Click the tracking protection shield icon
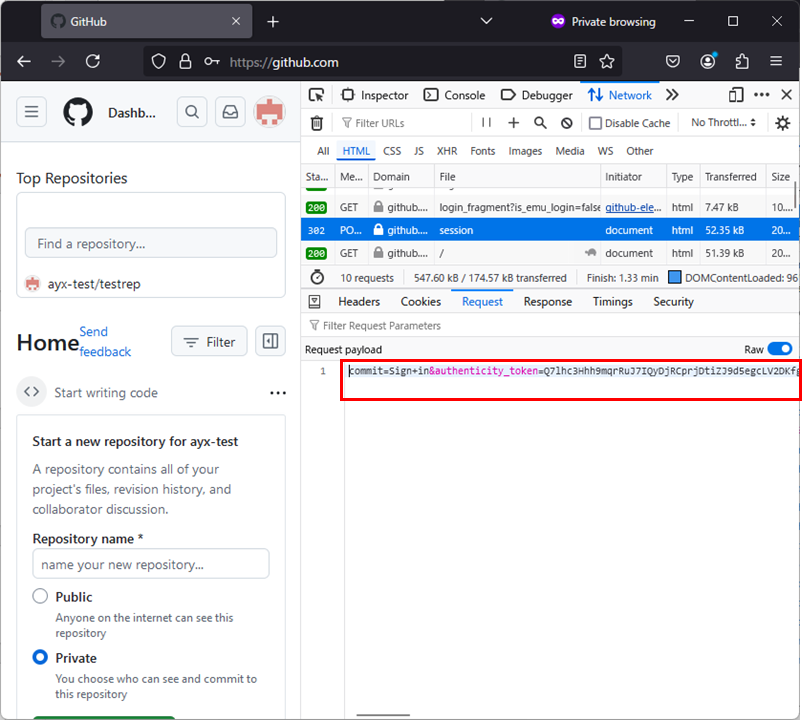This screenshot has width=802, height=720. pos(159,62)
